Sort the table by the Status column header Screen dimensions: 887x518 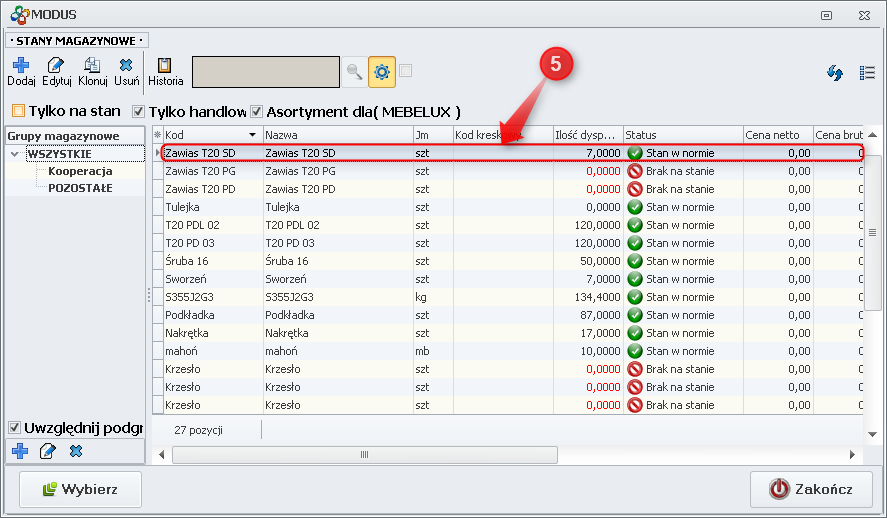coord(682,135)
